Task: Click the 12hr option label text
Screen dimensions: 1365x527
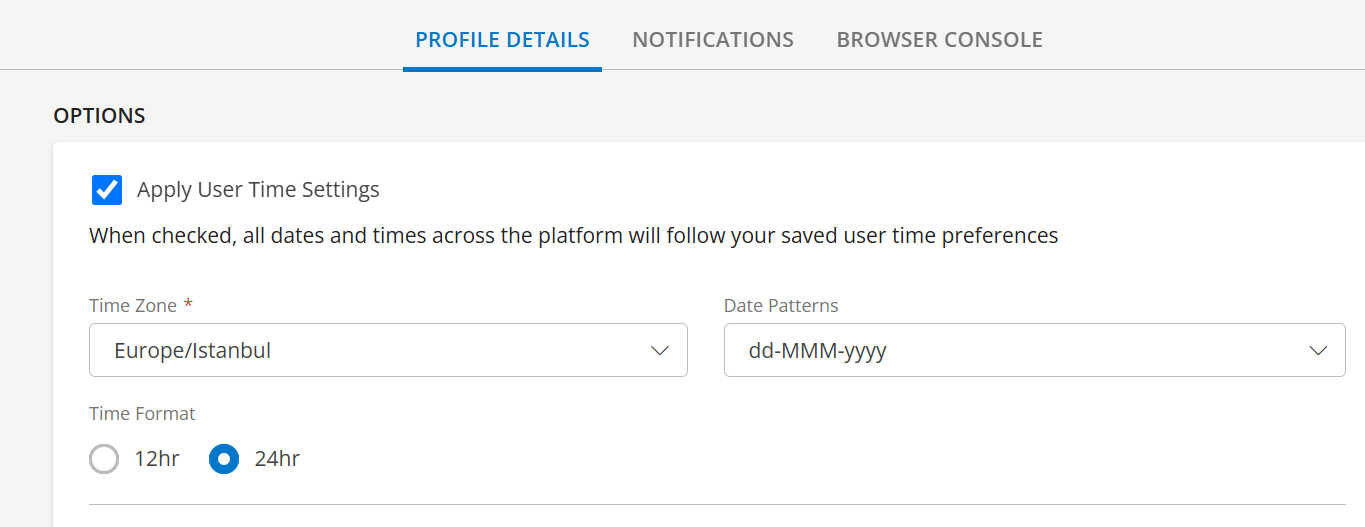Action: [x=157, y=459]
